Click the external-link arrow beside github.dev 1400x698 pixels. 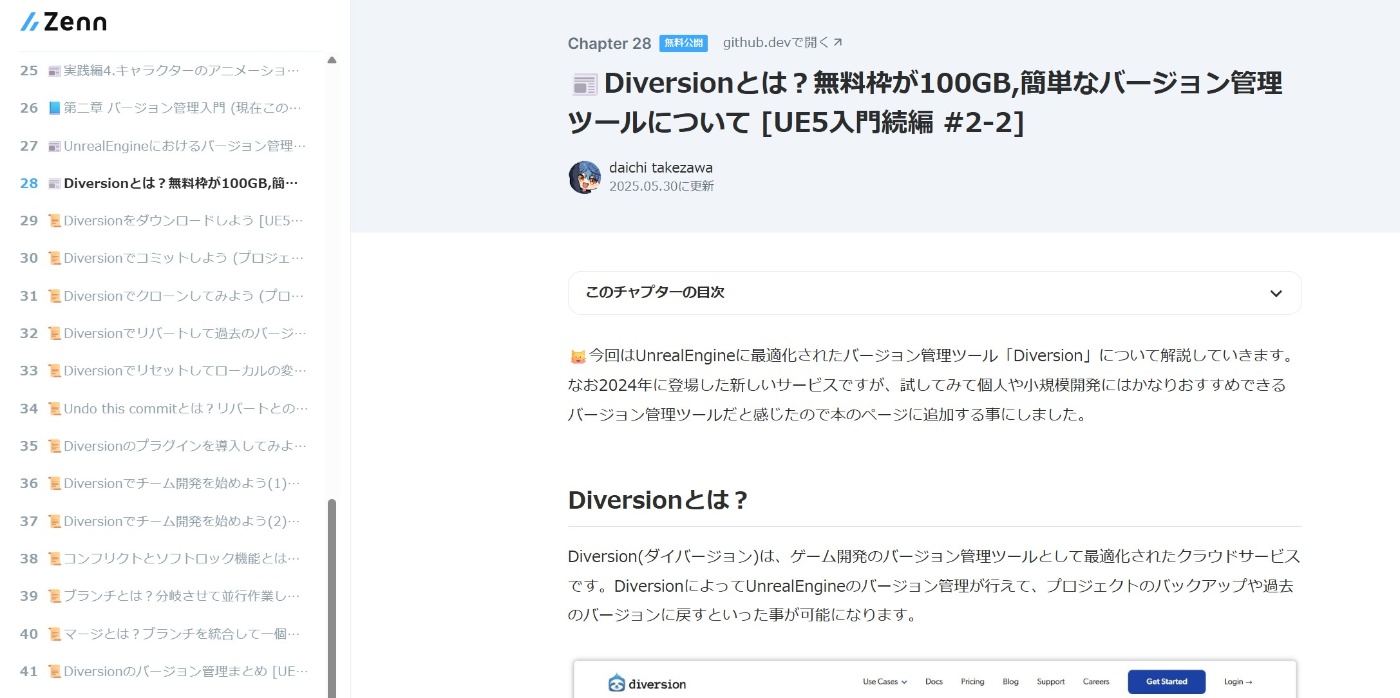(838, 42)
